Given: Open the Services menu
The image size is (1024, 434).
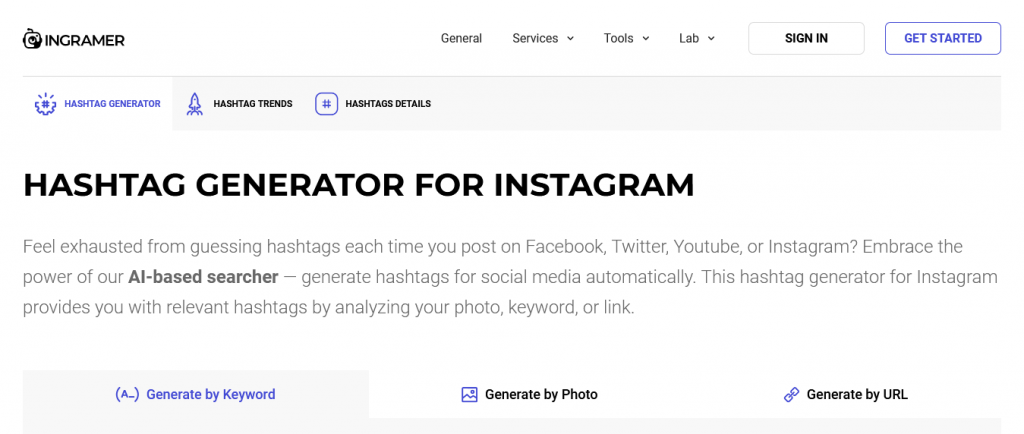Looking at the screenshot, I should [x=543, y=39].
